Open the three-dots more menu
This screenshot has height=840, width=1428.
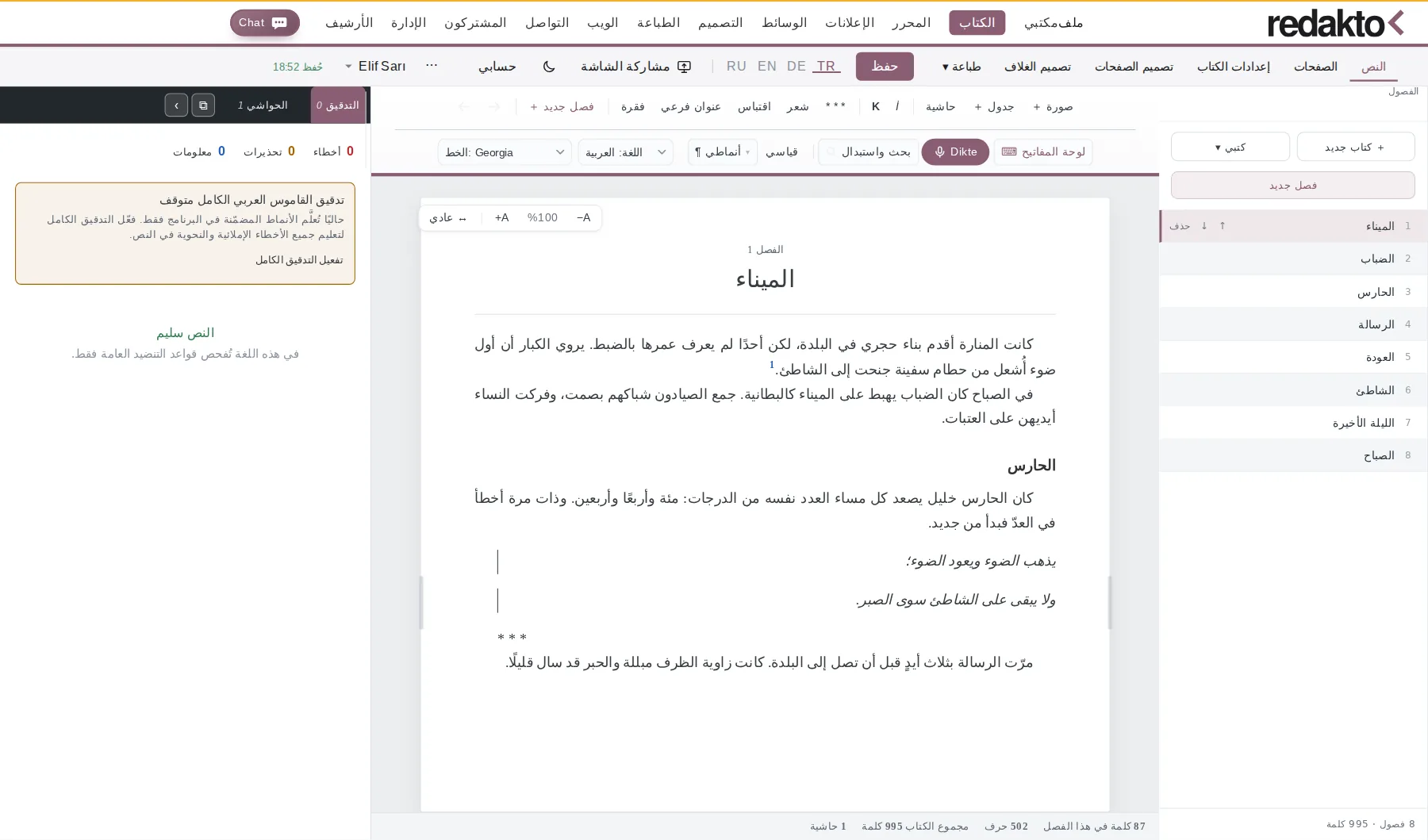432,66
